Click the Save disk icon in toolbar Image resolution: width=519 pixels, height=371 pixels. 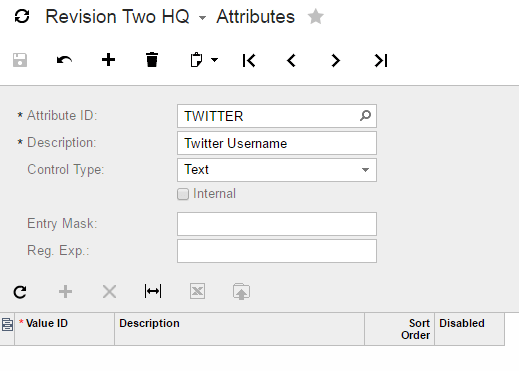tap(20, 60)
